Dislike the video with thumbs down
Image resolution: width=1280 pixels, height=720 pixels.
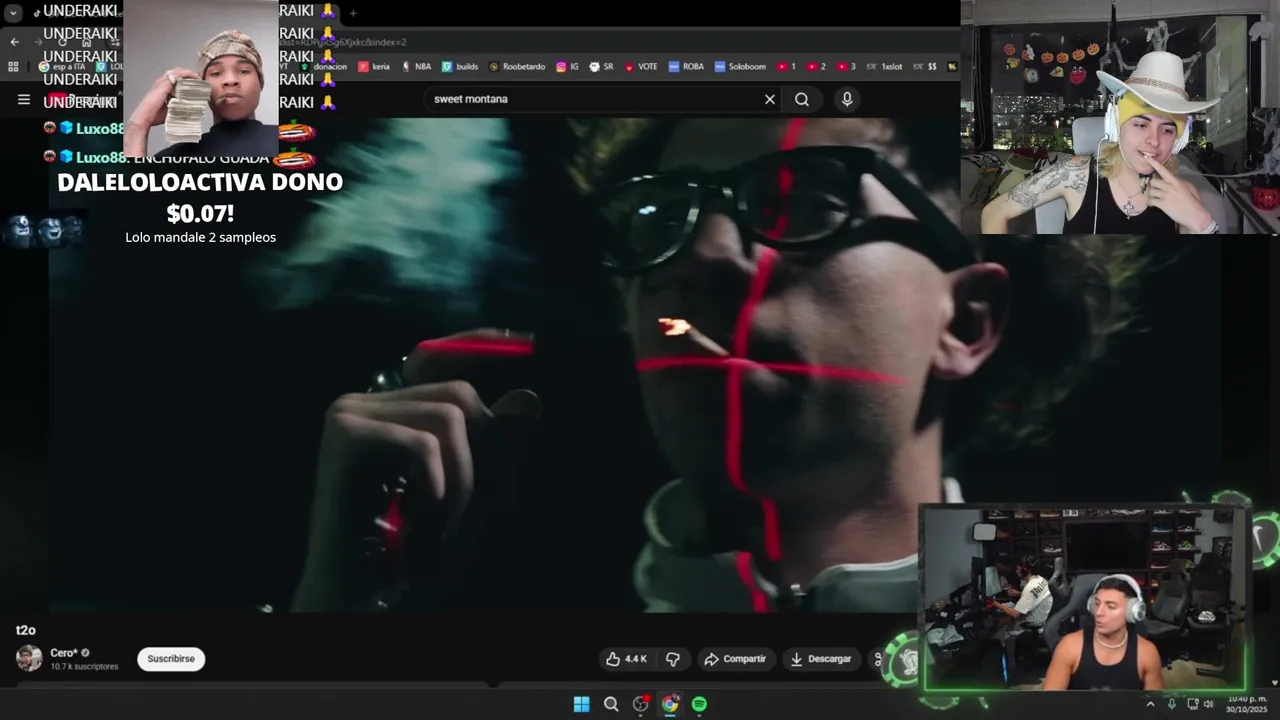tap(673, 659)
